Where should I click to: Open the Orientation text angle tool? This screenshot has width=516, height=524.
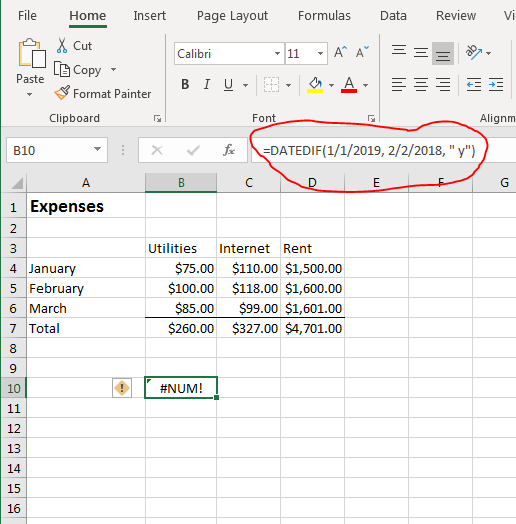pos(474,52)
